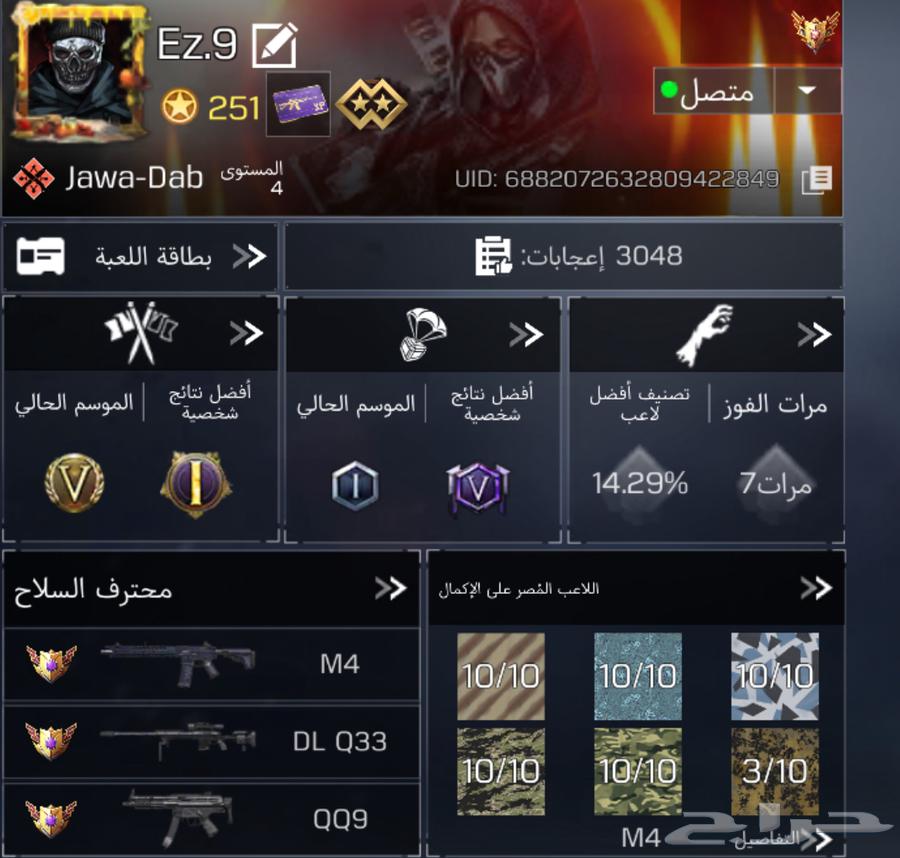Expand the zombie hand stats panel
The image size is (900, 858).
pyautogui.click(x=706, y=335)
